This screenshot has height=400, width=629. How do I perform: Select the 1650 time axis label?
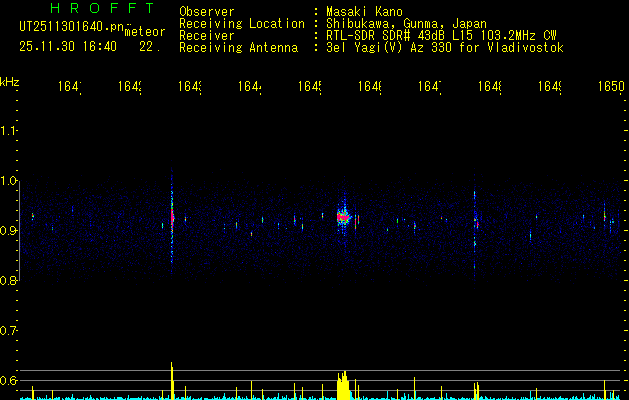pos(611,87)
